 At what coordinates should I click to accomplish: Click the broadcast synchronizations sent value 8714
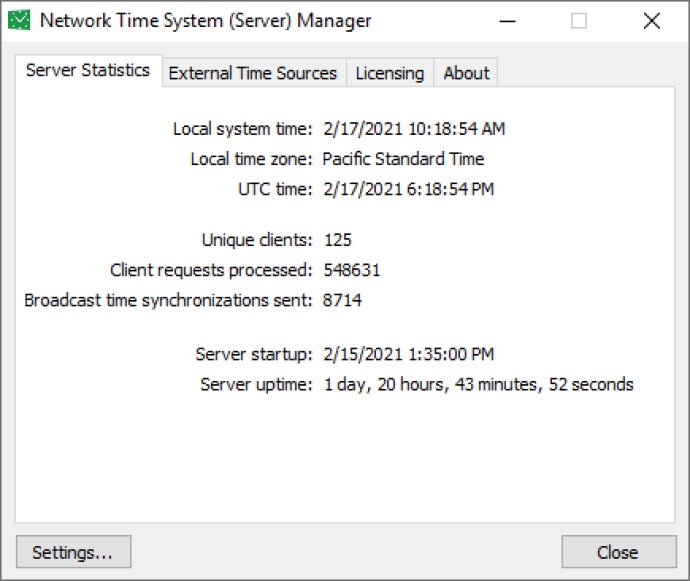pos(342,300)
